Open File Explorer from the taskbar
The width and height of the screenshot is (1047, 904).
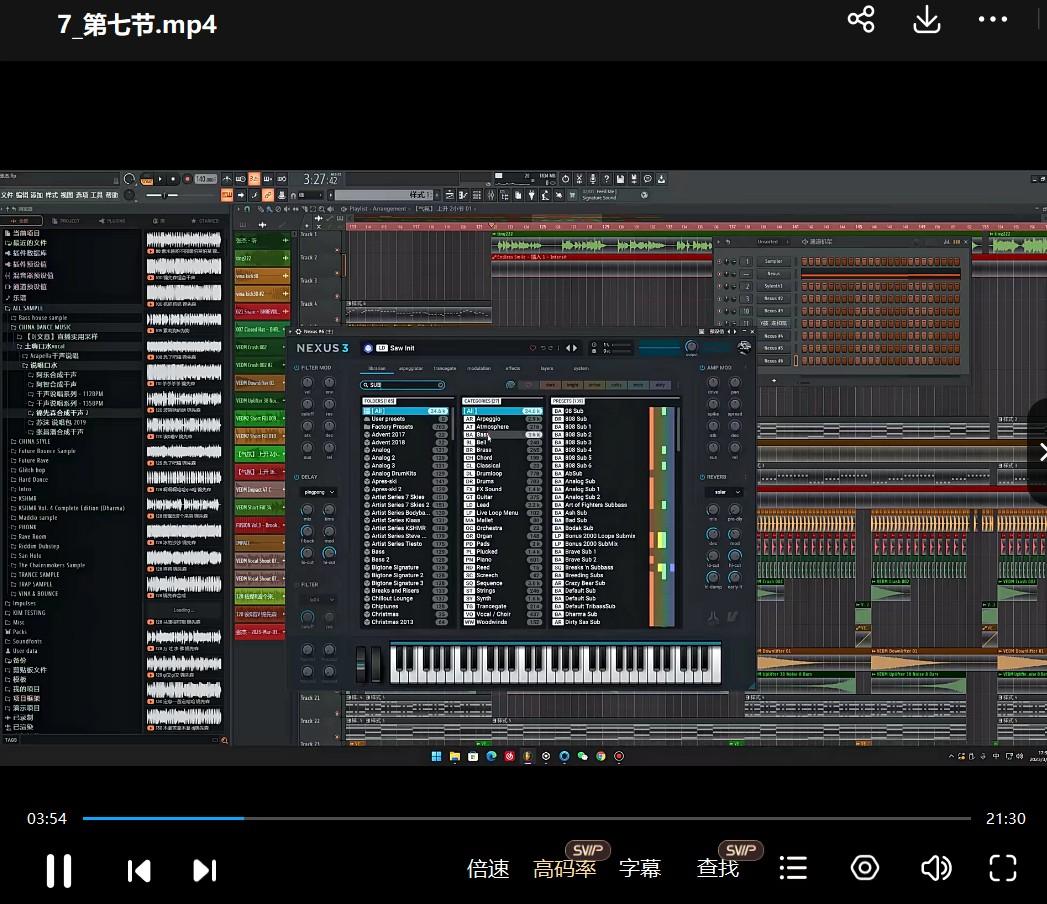tap(455, 756)
